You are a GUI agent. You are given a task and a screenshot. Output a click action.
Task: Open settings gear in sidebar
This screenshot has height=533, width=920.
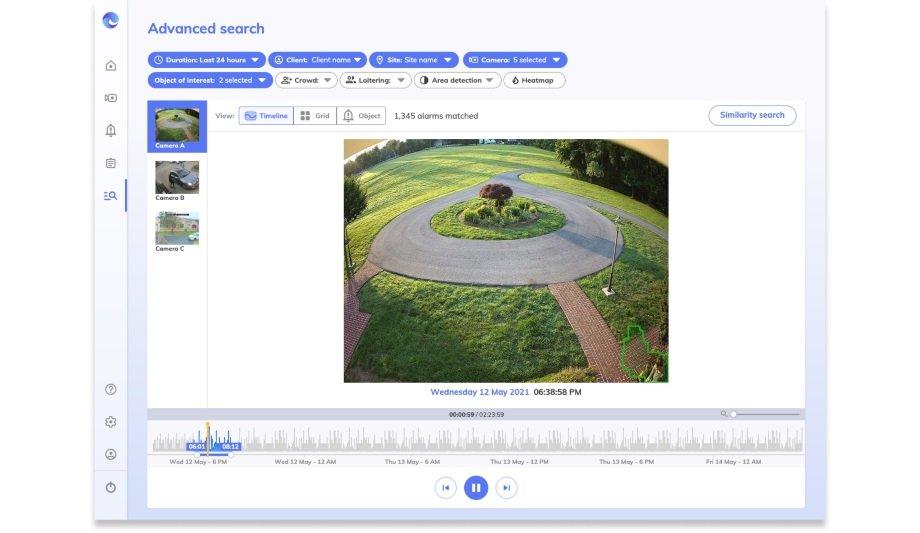click(111, 422)
